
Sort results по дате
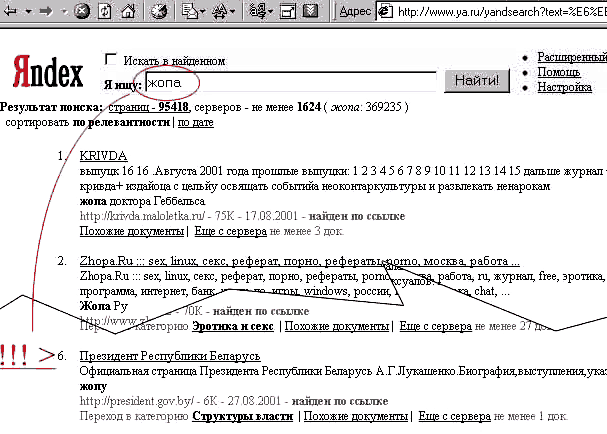coord(195,122)
